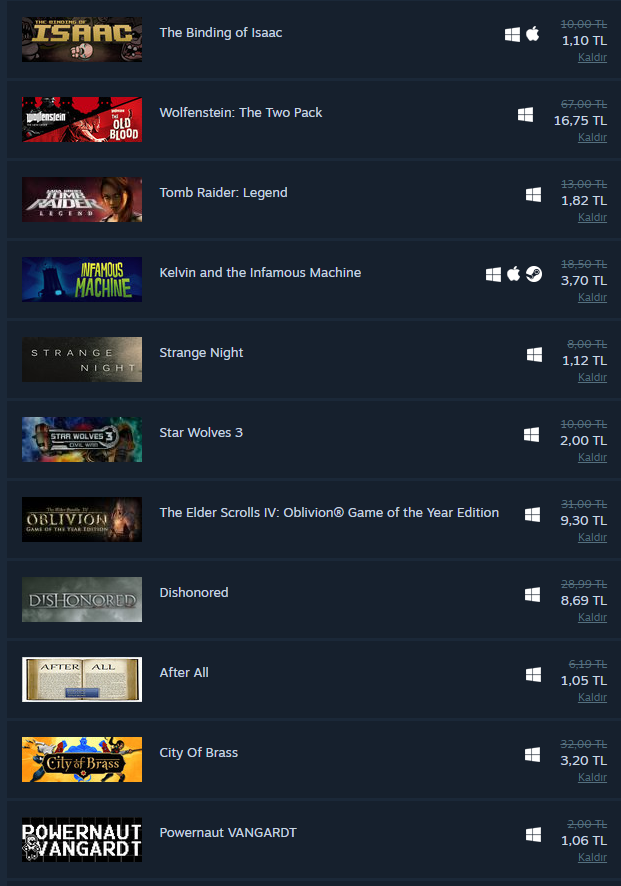Remove Powernaut VANGARDT with Kaldır link
621x886 pixels.
click(x=592, y=857)
